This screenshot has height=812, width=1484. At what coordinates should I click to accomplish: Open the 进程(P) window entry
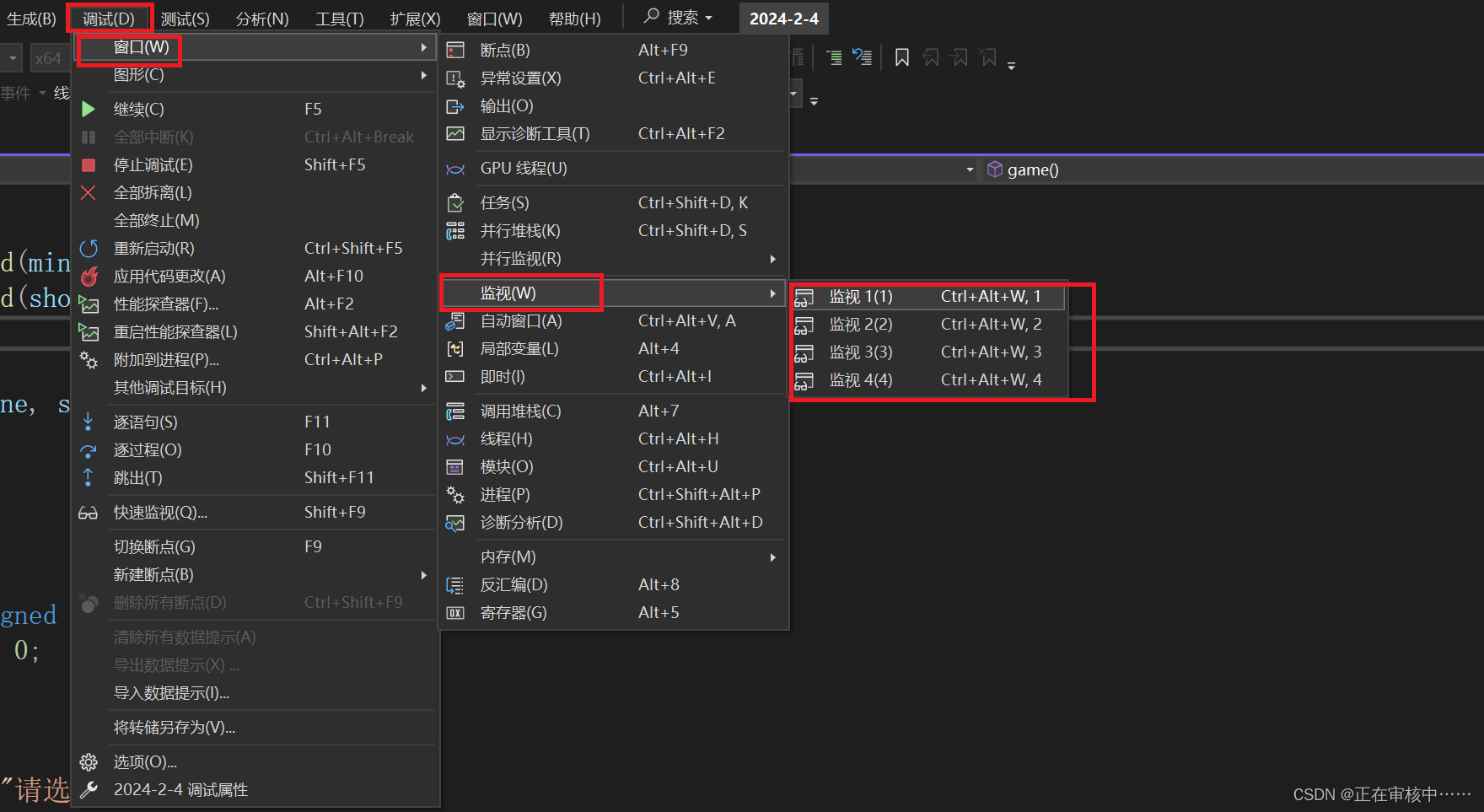tap(612, 495)
